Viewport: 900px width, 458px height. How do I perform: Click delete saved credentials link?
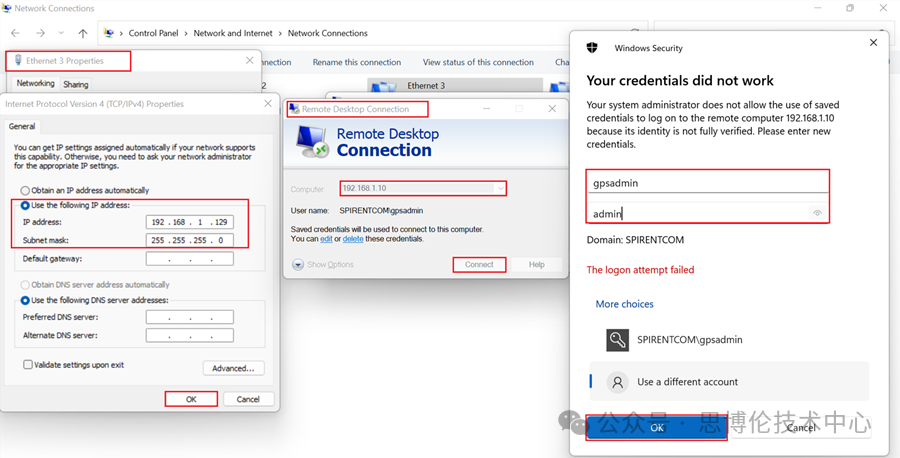point(353,239)
